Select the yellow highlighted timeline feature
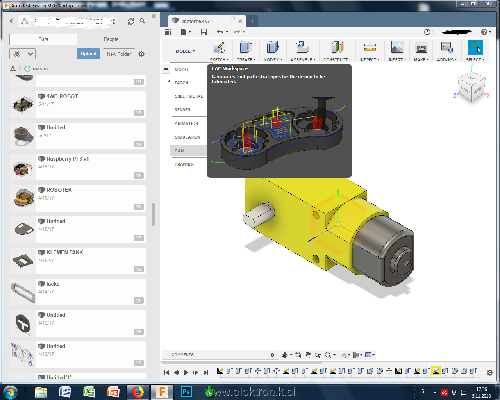 click(435, 371)
